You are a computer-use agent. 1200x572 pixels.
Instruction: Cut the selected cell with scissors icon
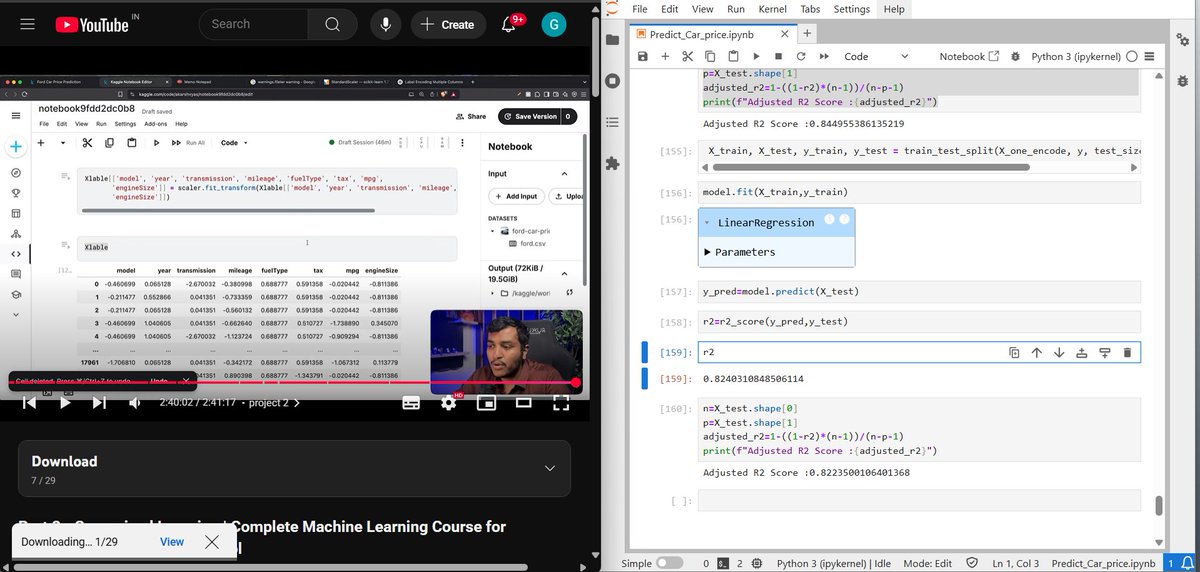[687, 57]
